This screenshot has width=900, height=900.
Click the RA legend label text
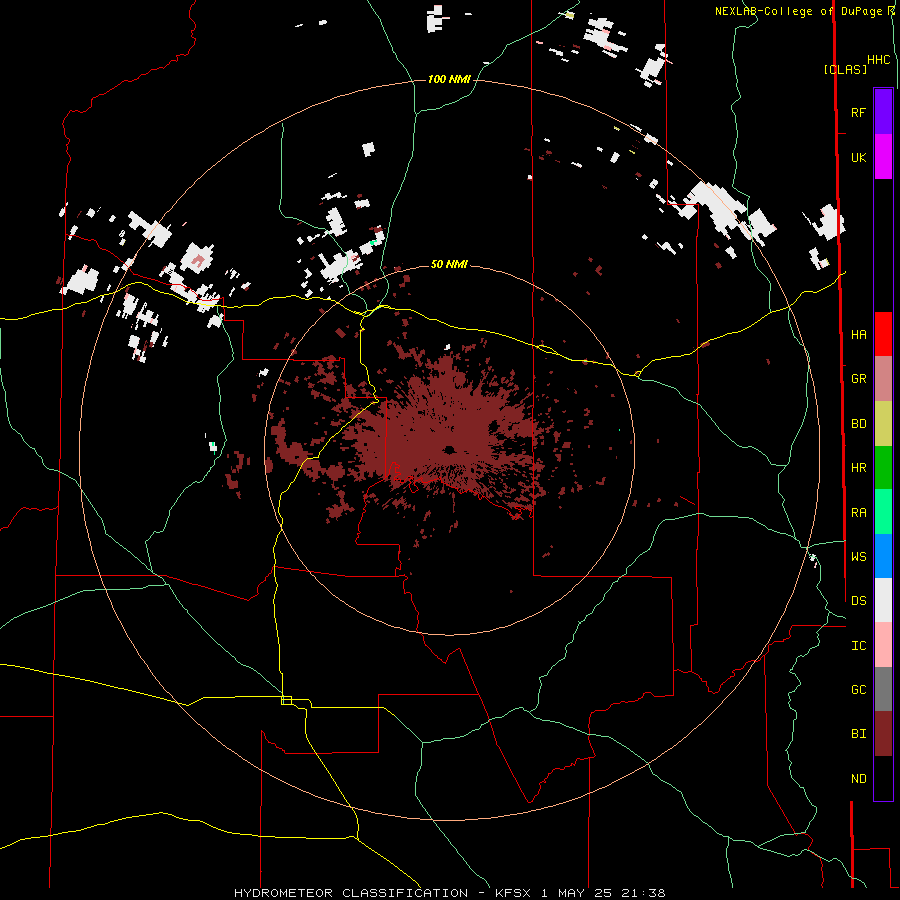[x=859, y=512]
